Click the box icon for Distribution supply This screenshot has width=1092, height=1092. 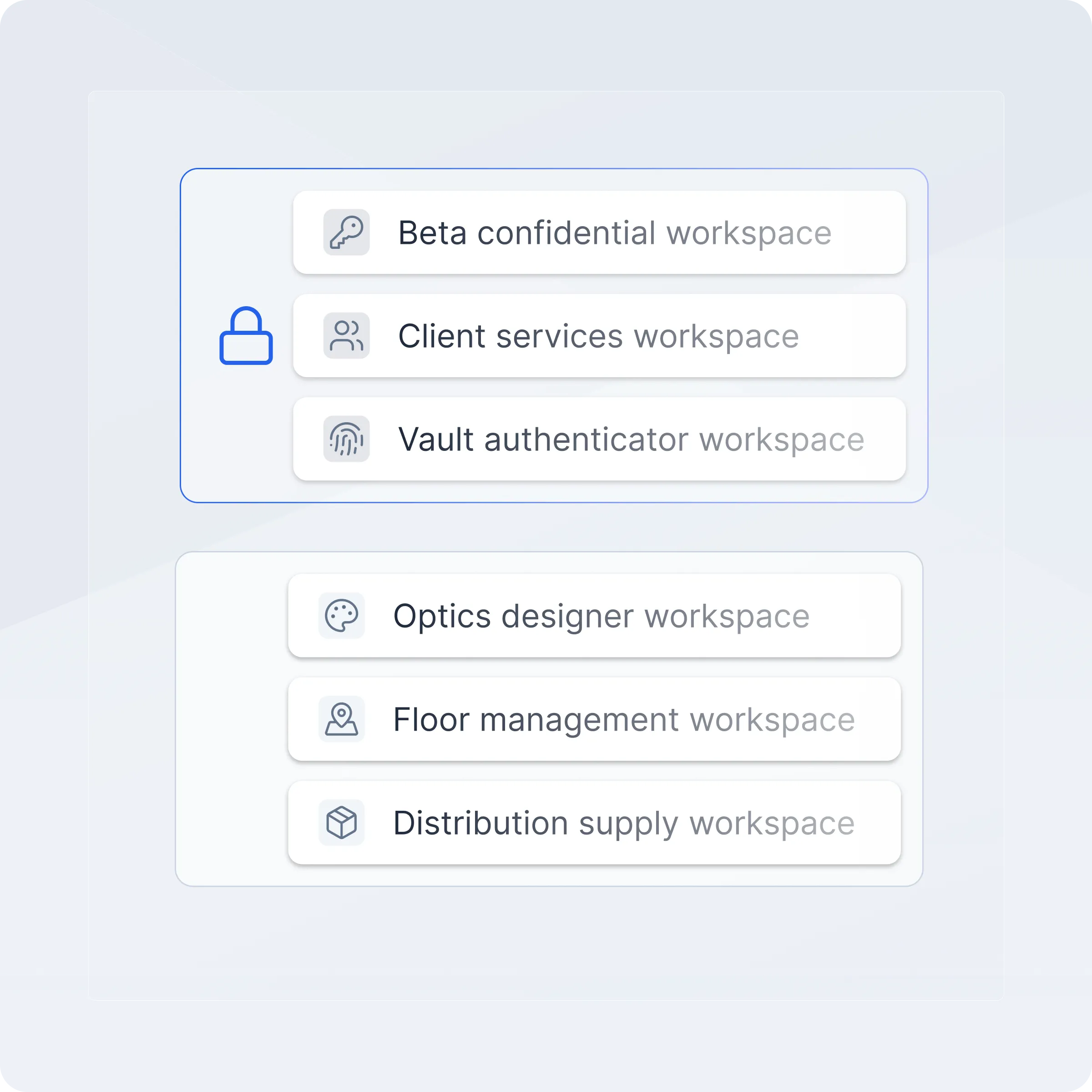341,822
